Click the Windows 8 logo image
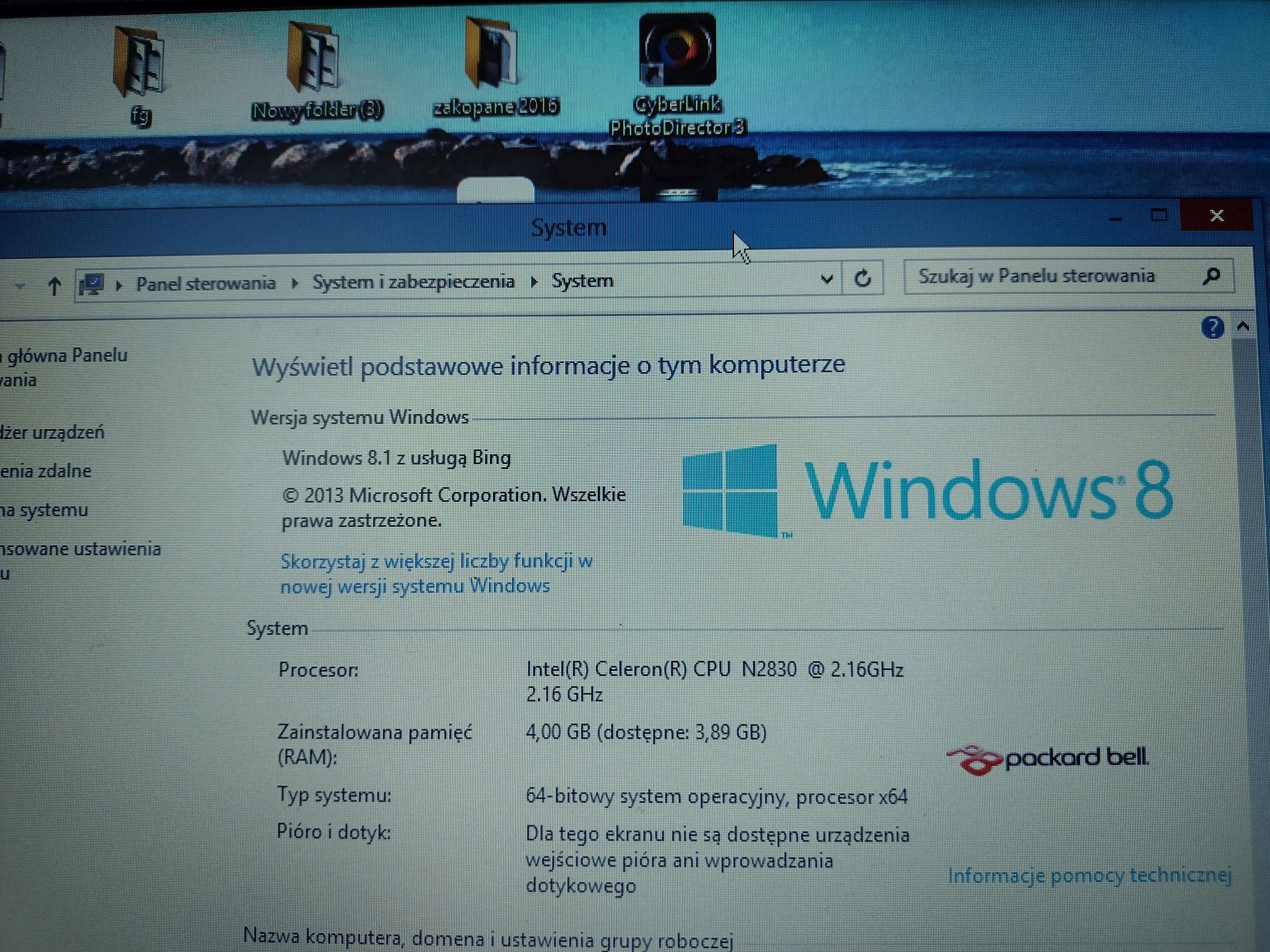1270x952 pixels. [927, 491]
